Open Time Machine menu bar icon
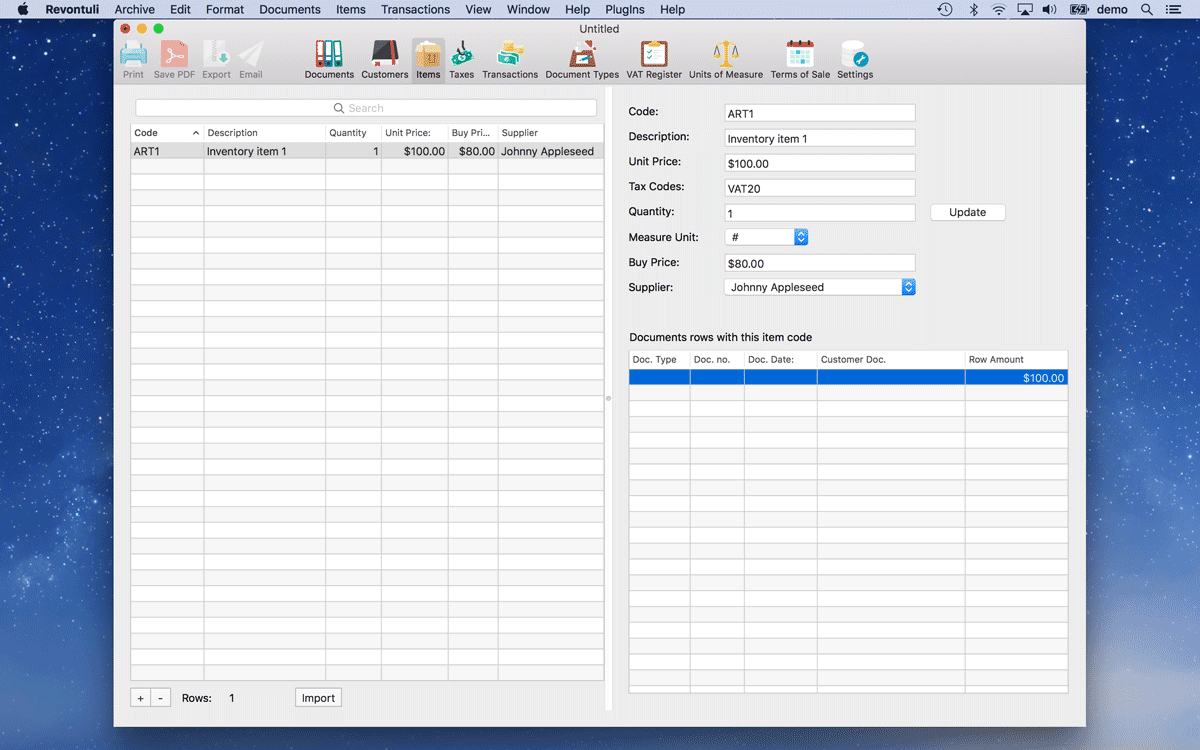The width and height of the screenshot is (1200, 750). [945, 9]
